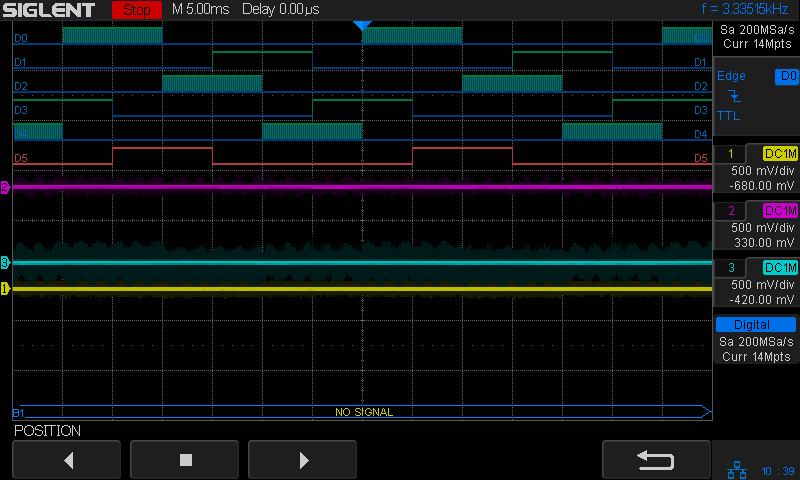Click the DC1M coupling badge for channel 1
The height and width of the screenshot is (480, 800).
click(x=781, y=154)
